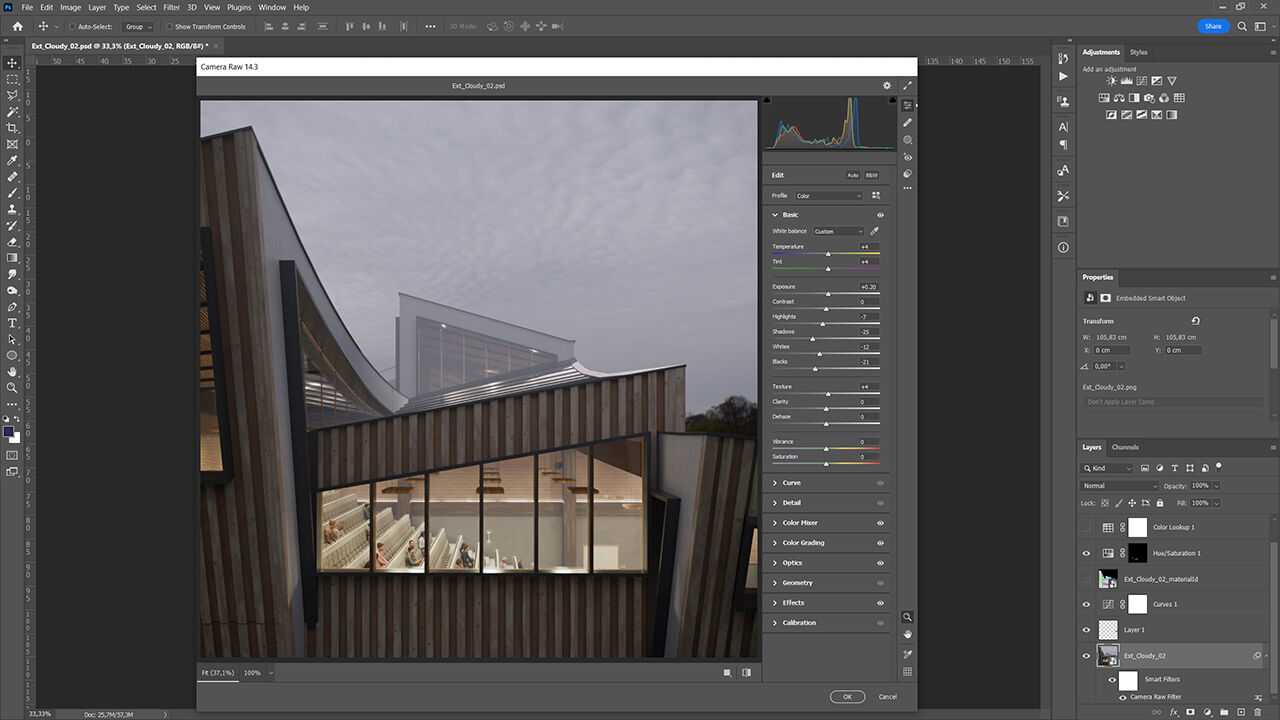This screenshot has height=720, width=1280.
Task: Click the OK button in Camera Raw
Action: click(x=847, y=696)
